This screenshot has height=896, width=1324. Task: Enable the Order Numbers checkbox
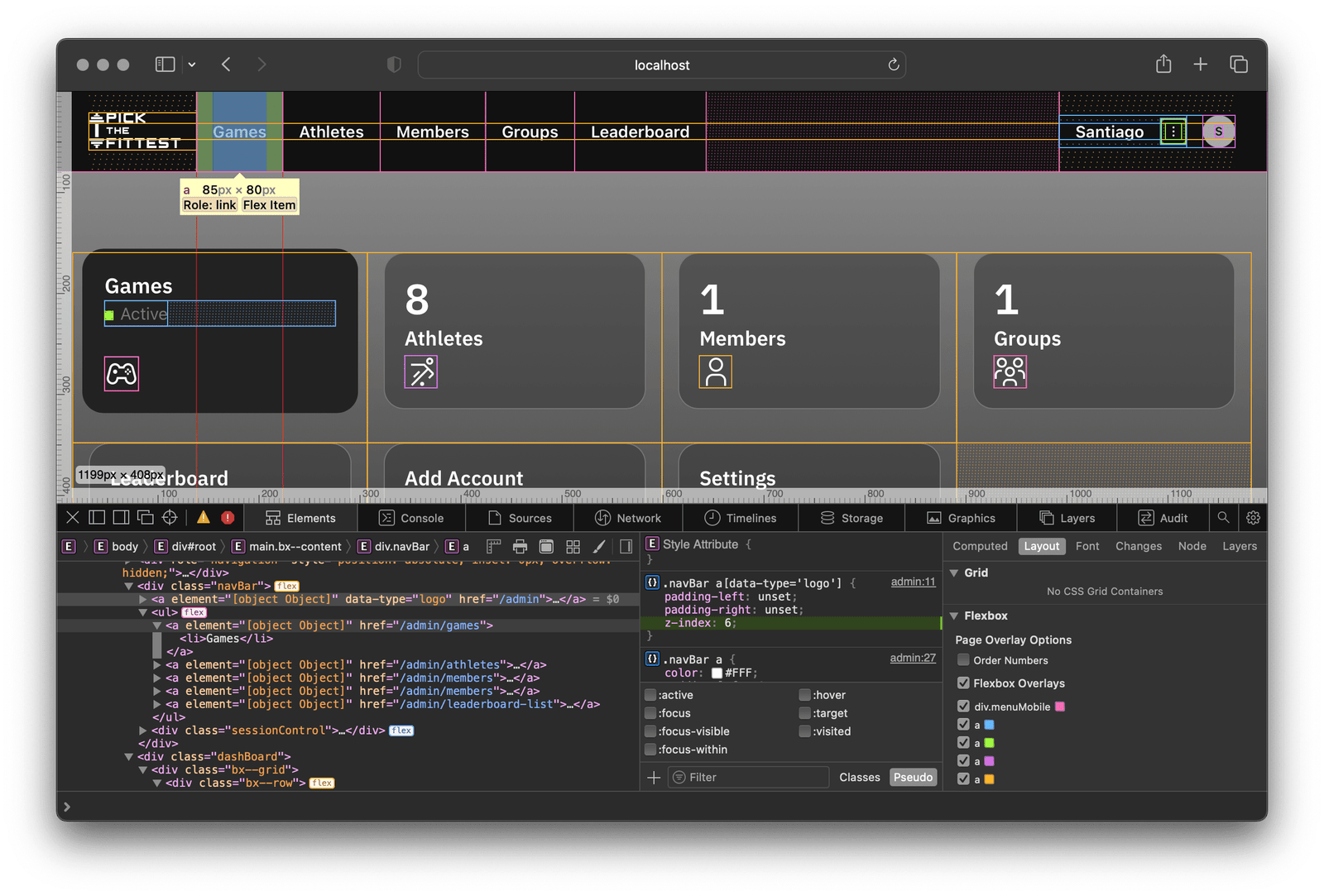[x=963, y=660]
